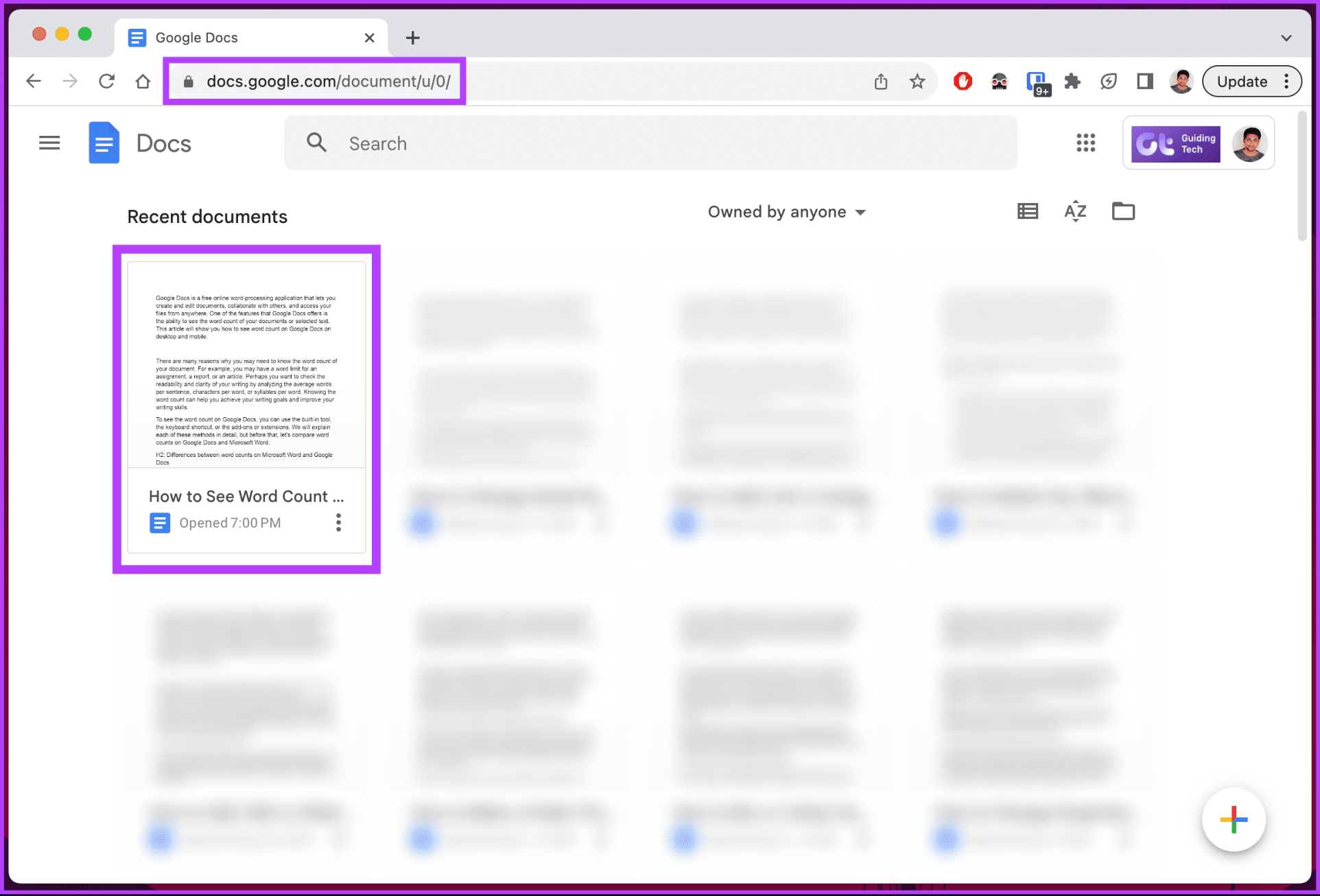This screenshot has height=896, width=1320.
Task: Click the Docs home logo
Action: click(x=104, y=143)
